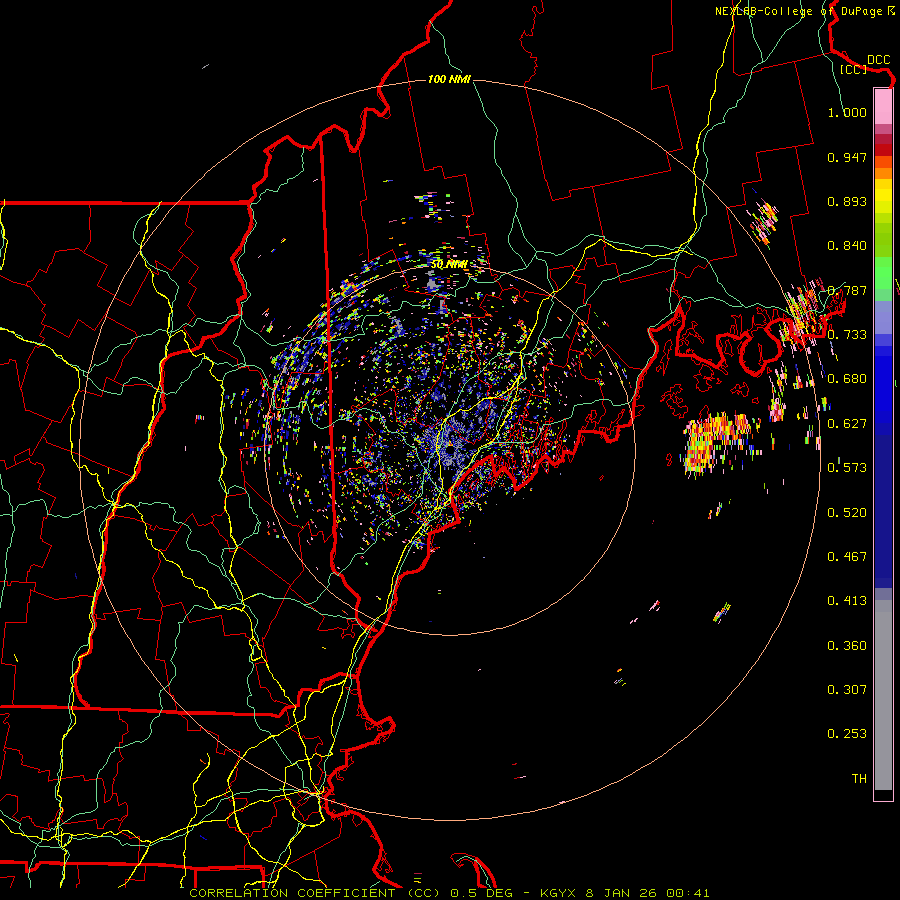Pick the red colorbar segment above 0.947
This screenshot has height=900, width=900.
[883, 150]
